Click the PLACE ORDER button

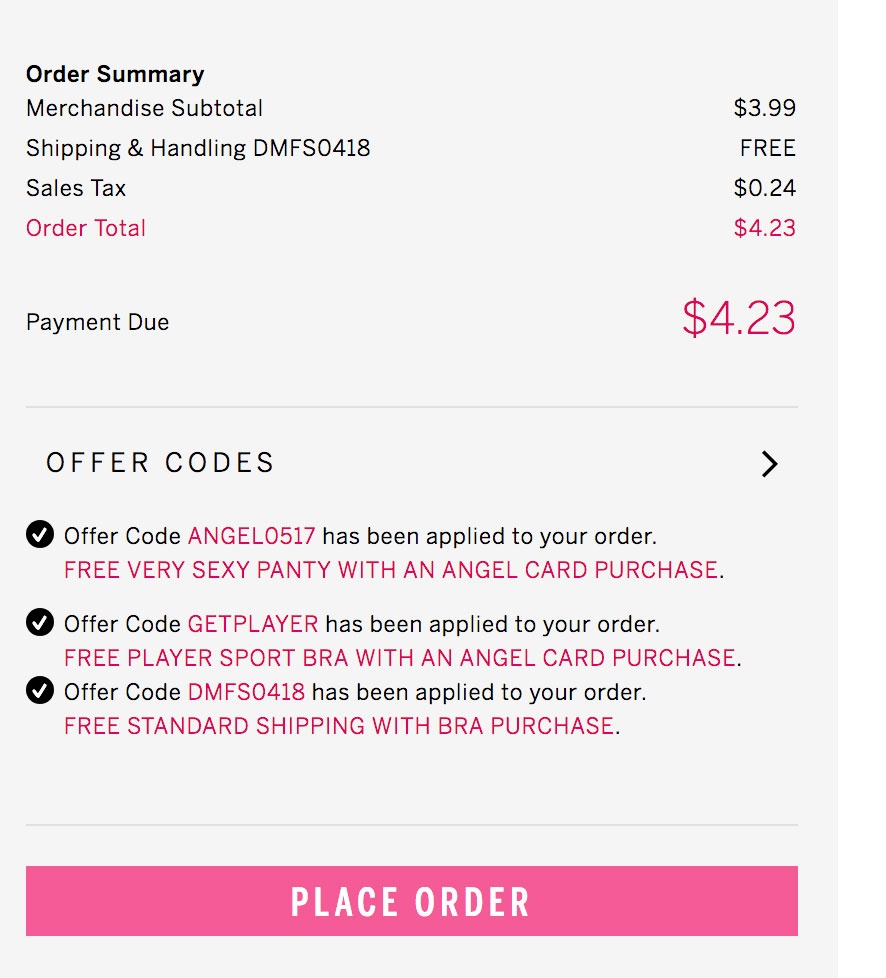pyautogui.click(x=412, y=901)
